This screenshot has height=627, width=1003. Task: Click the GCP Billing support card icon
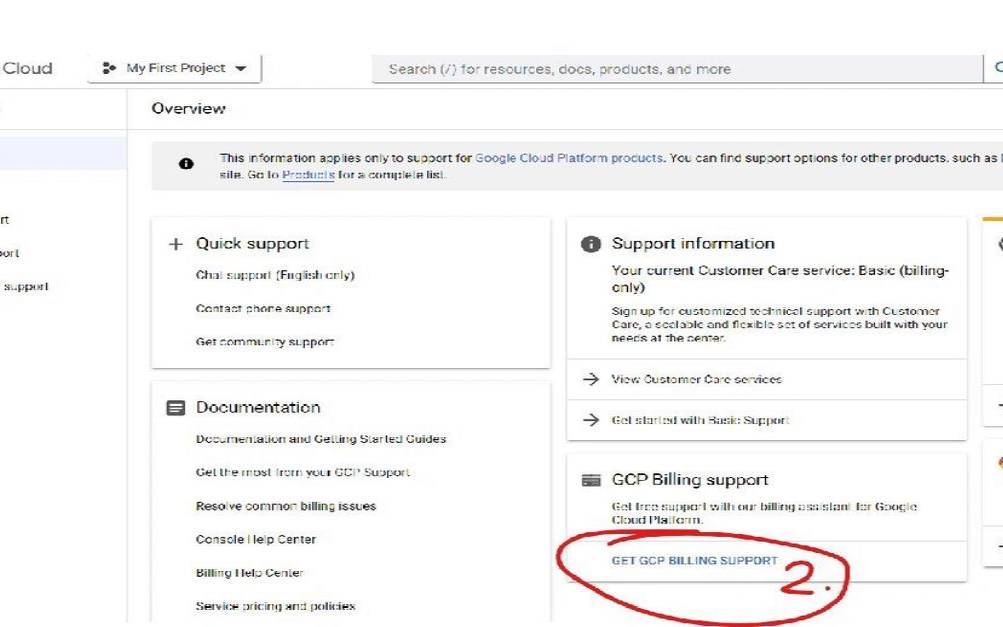click(591, 480)
